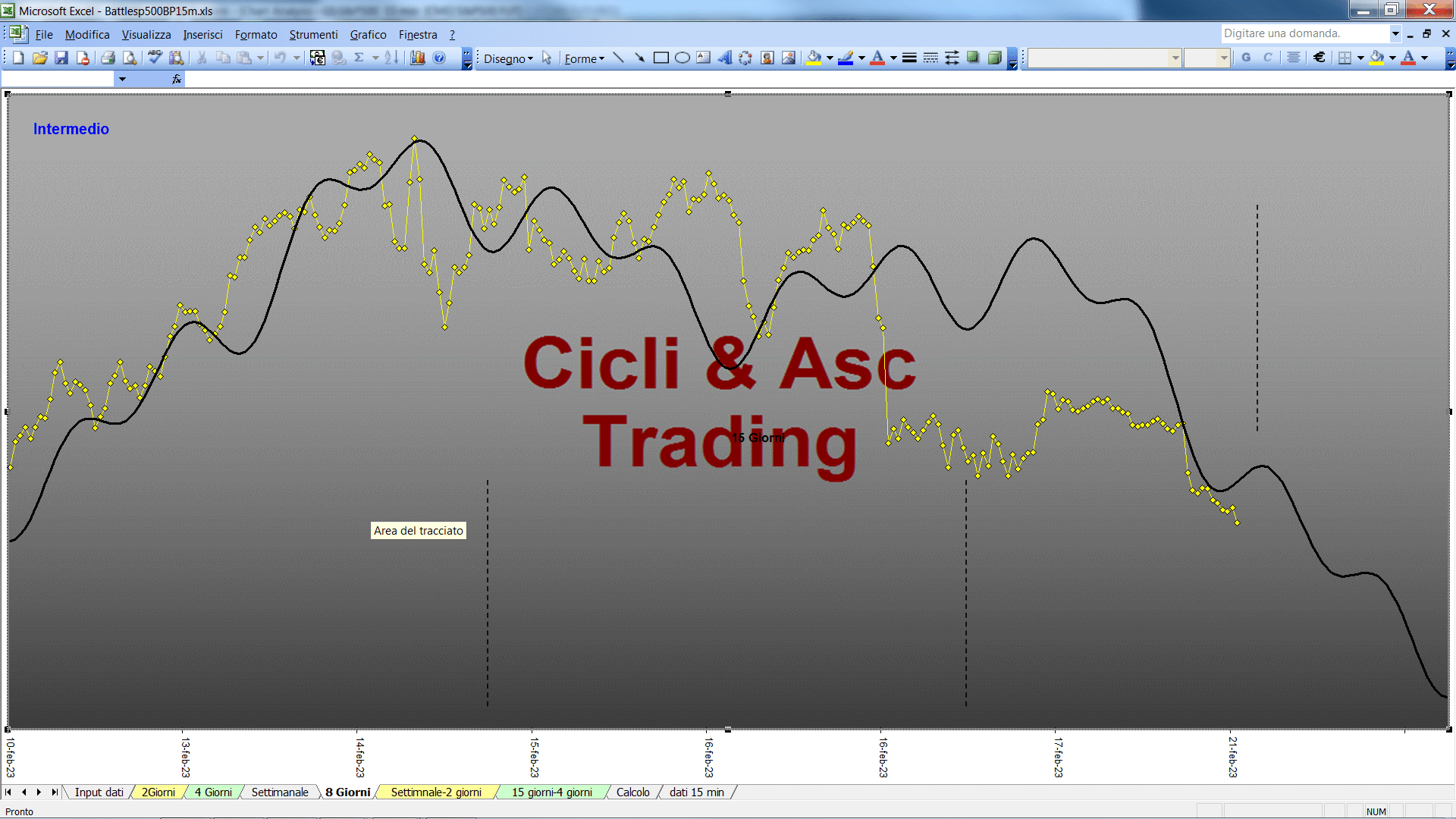This screenshot has height=819, width=1456.
Task: Open the Chart Wizard icon
Action: [418, 58]
